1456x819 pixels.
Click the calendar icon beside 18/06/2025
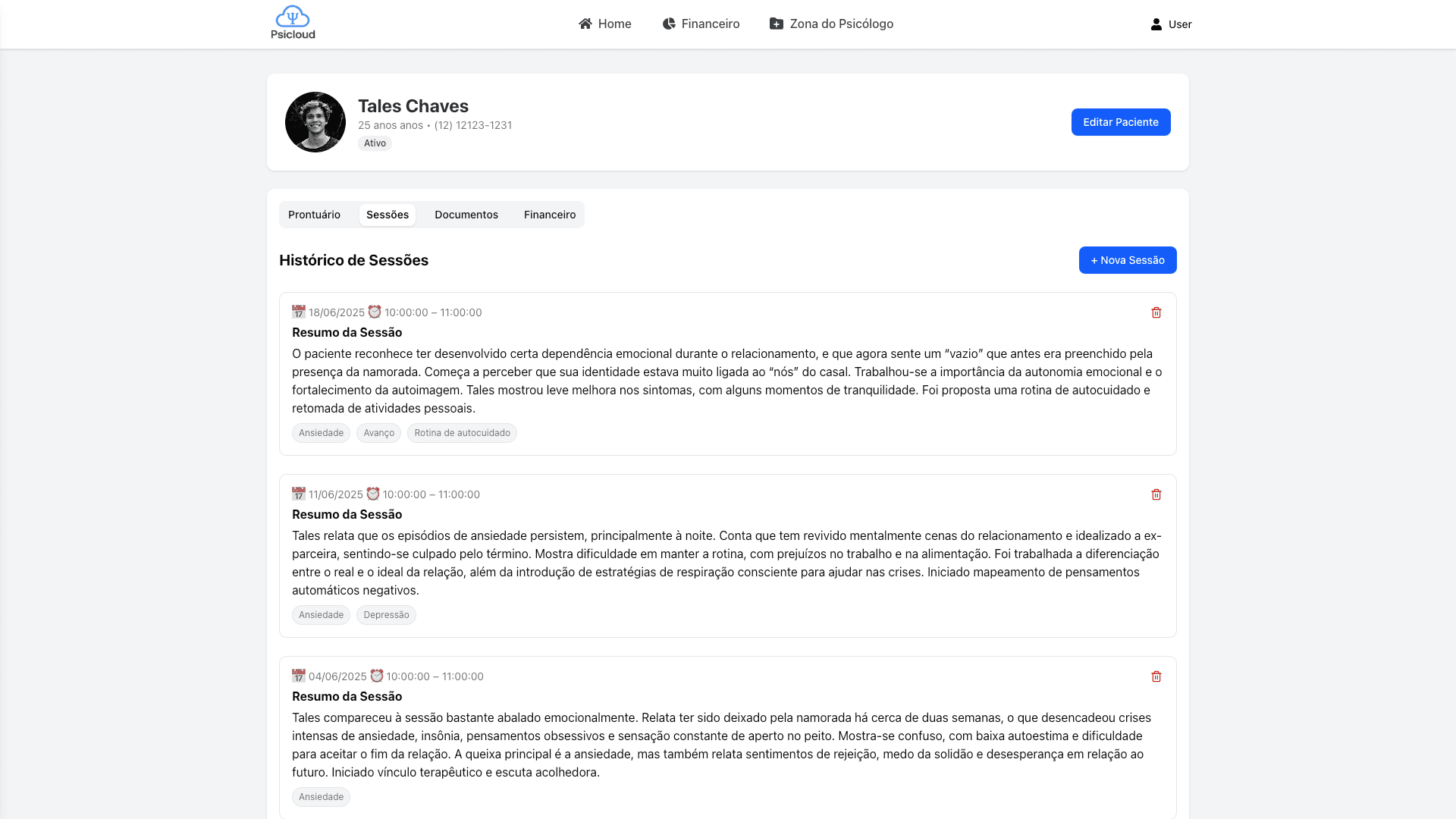[x=299, y=311]
